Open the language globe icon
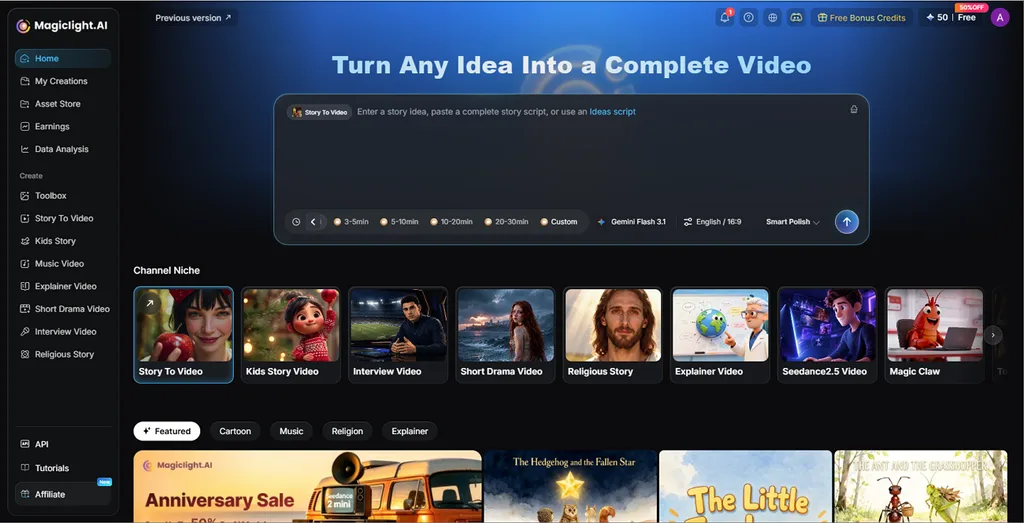The image size is (1024, 523). [773, 18]
